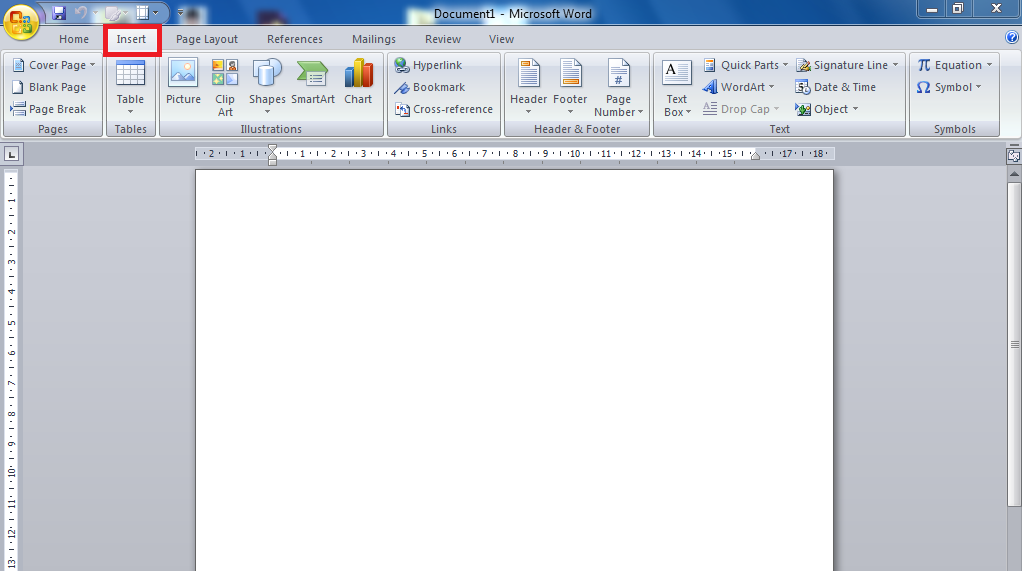Insert Date & Time

pos(836,87)
